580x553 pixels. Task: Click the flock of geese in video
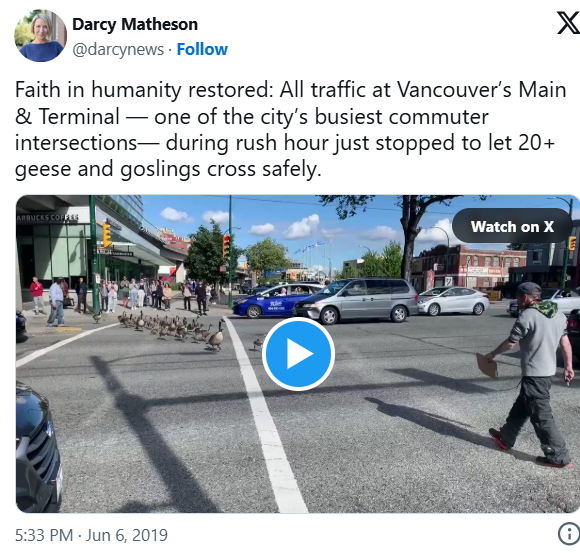pos(172,328)
